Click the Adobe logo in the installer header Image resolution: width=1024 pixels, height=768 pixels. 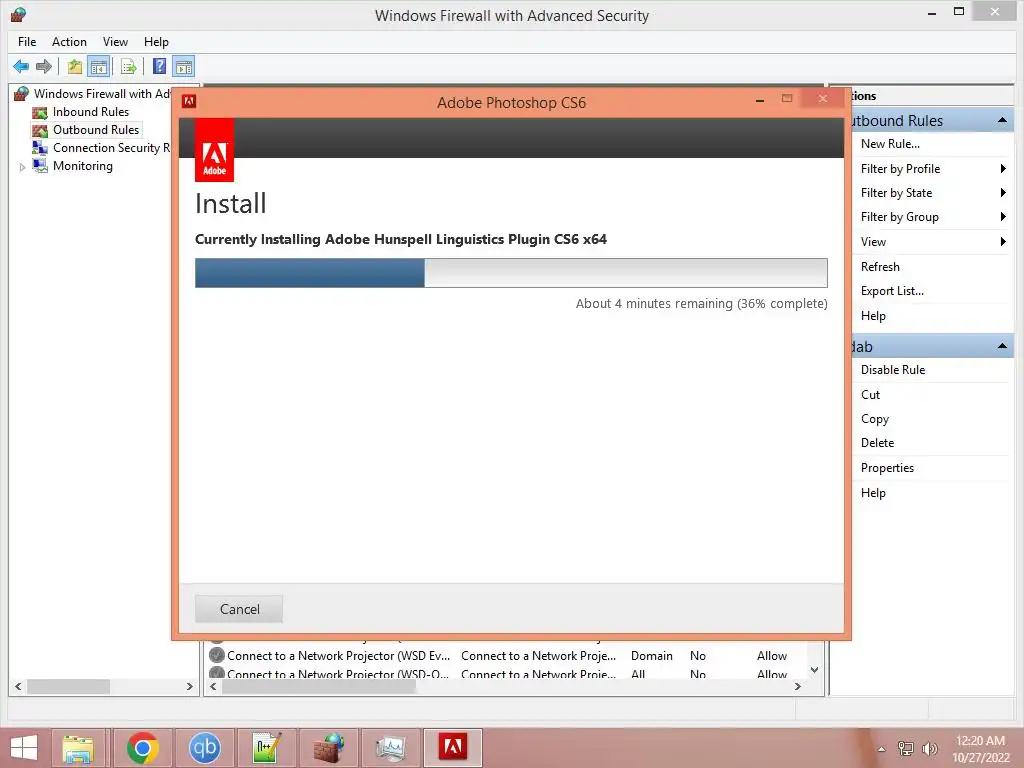pyautogui.click(x=214, y=150)
